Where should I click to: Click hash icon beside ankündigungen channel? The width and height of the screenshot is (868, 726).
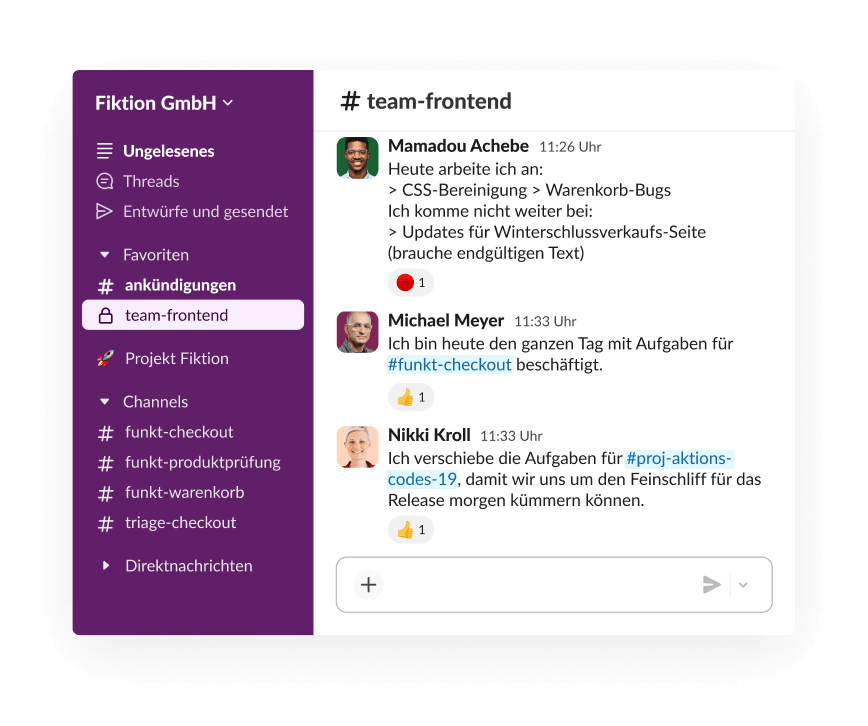(105, 286)
